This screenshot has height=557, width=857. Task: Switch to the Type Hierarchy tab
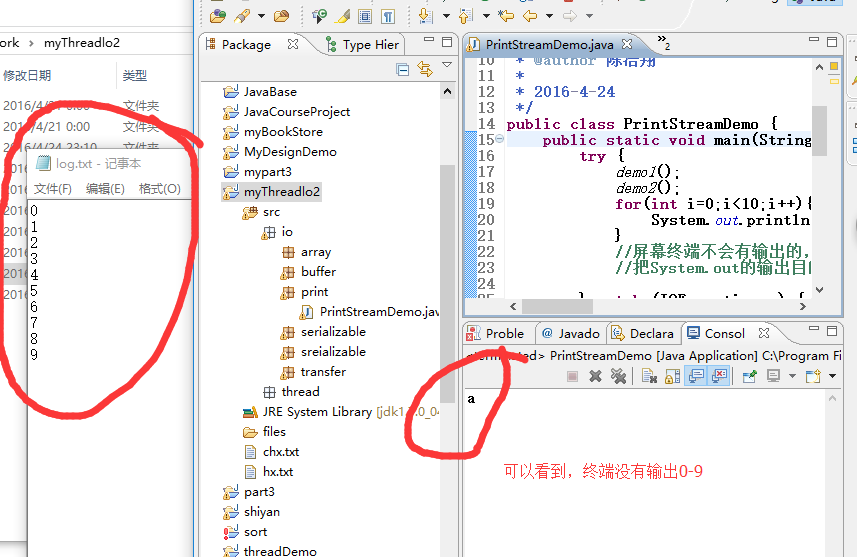click(x=362, y=45)
